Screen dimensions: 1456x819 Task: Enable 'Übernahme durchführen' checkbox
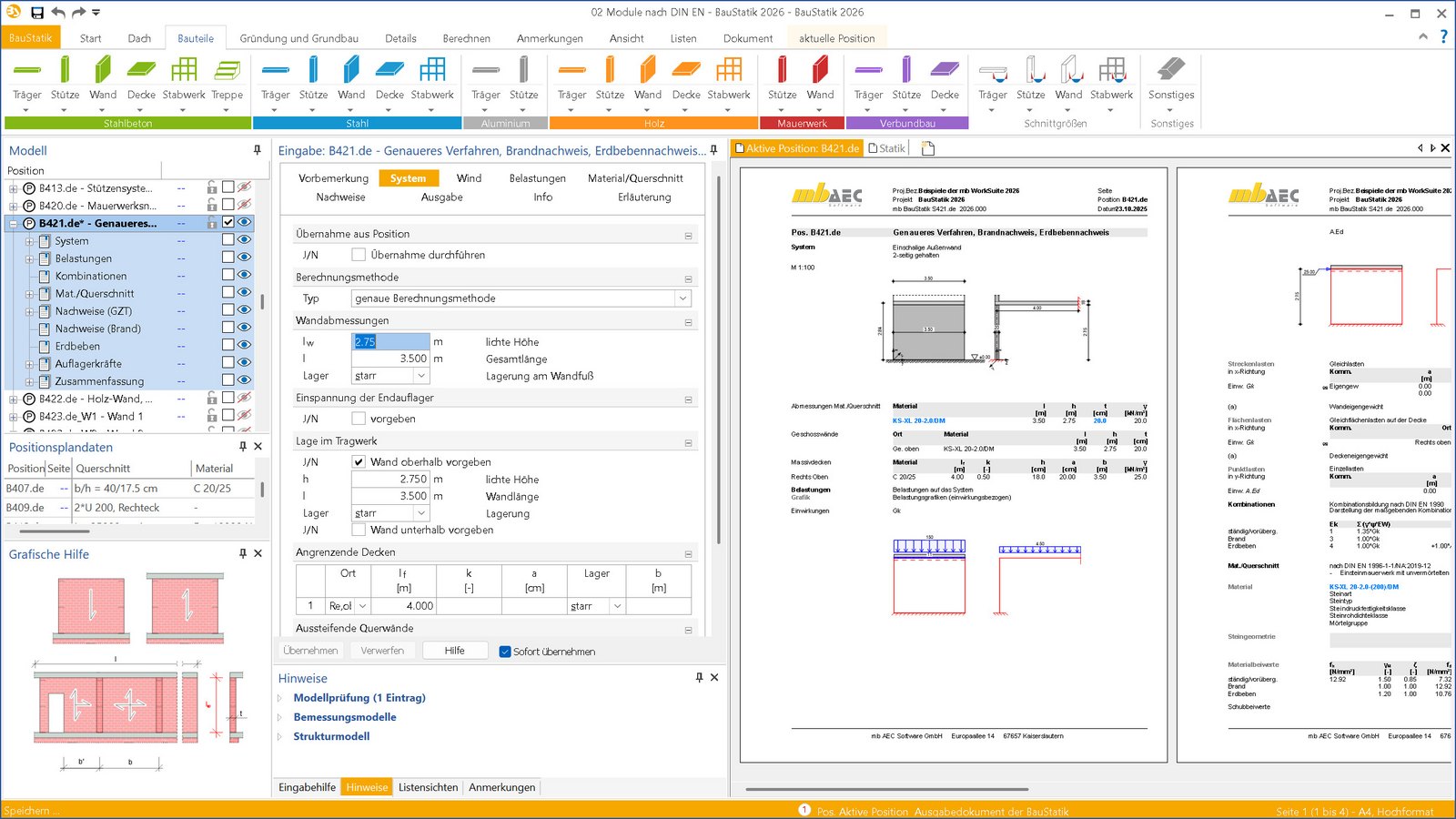[x=359, y=255]
